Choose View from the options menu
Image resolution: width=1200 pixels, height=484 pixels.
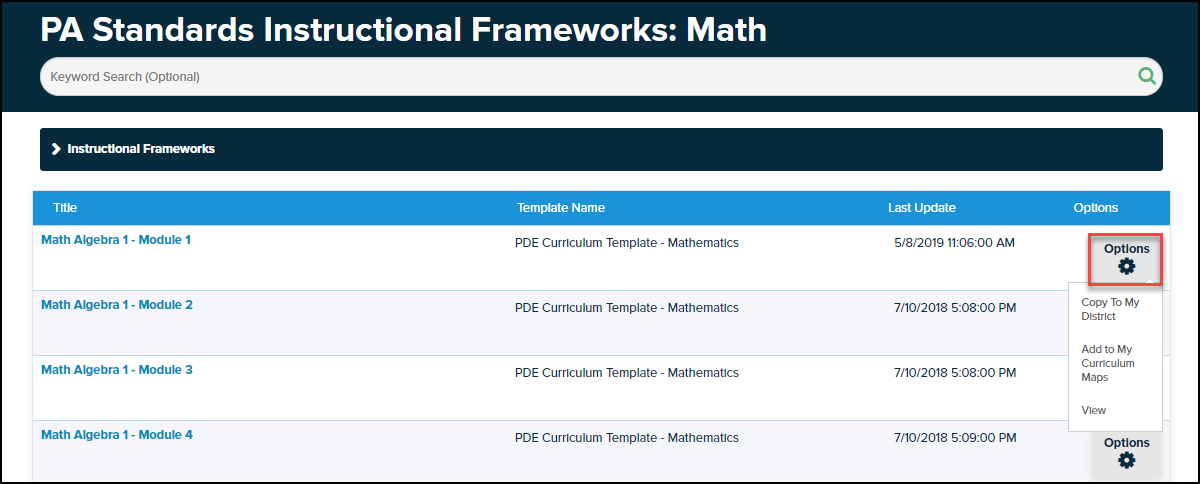[1094, 410]
